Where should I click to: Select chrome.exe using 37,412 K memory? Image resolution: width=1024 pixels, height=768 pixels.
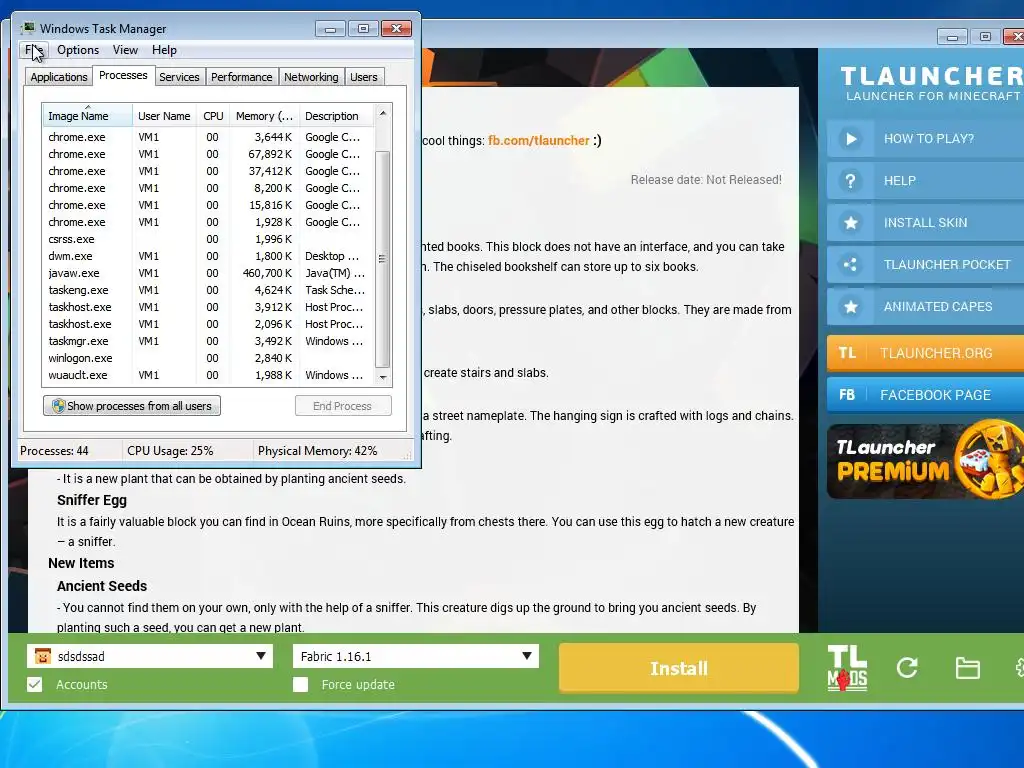tap(208, 171)
